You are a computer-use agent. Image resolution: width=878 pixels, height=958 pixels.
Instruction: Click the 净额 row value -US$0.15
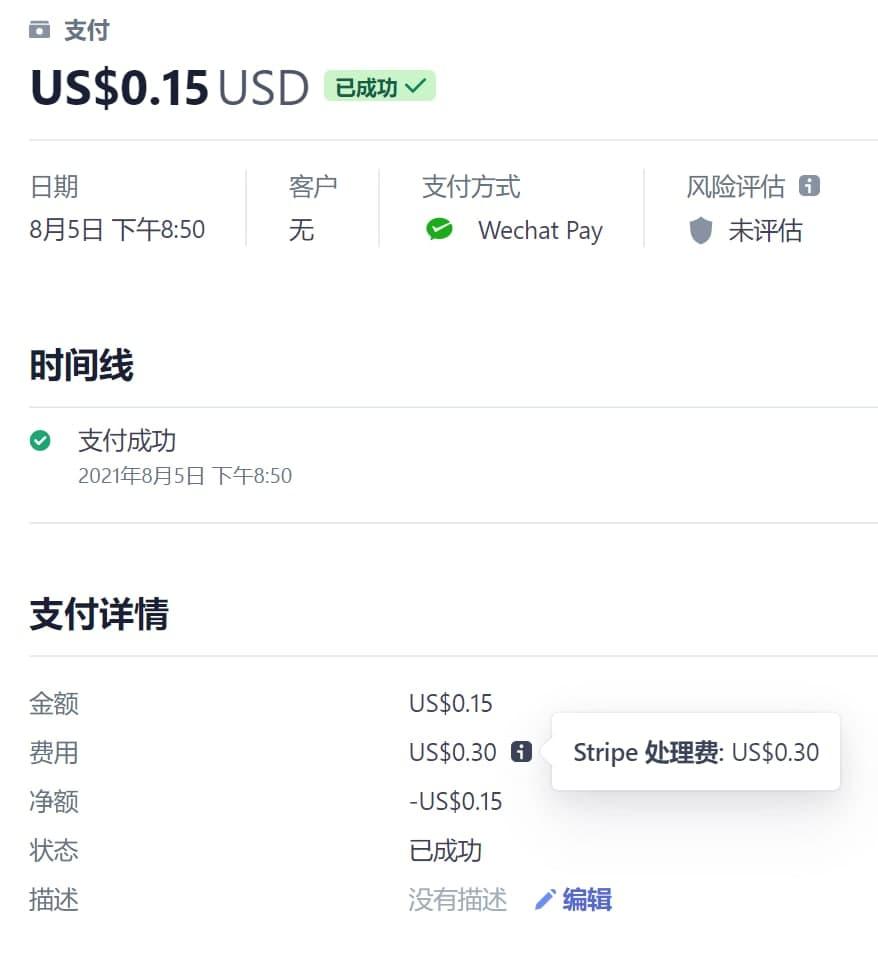coord(456,801)
